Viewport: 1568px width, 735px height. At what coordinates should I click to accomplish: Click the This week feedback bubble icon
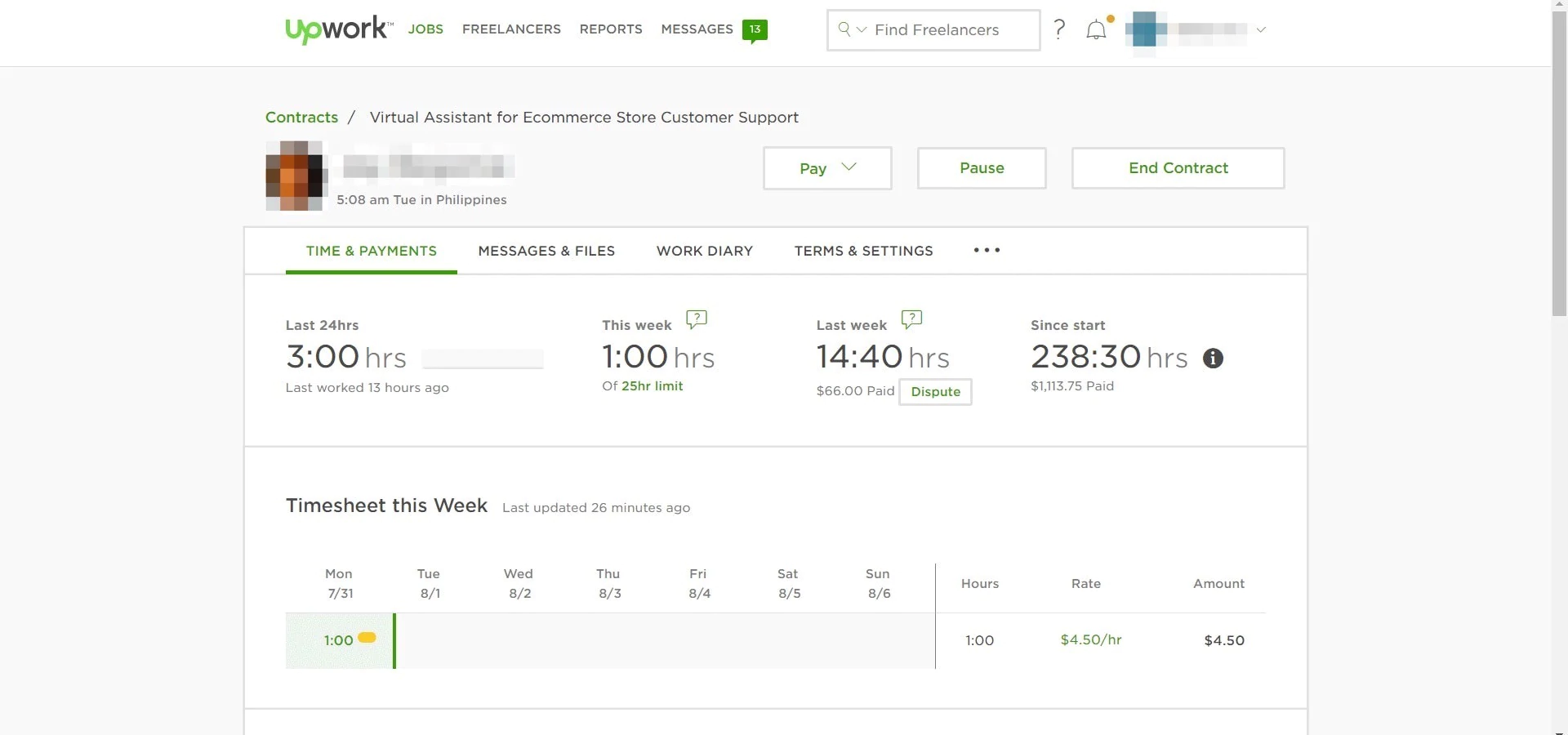click(697, 319)
